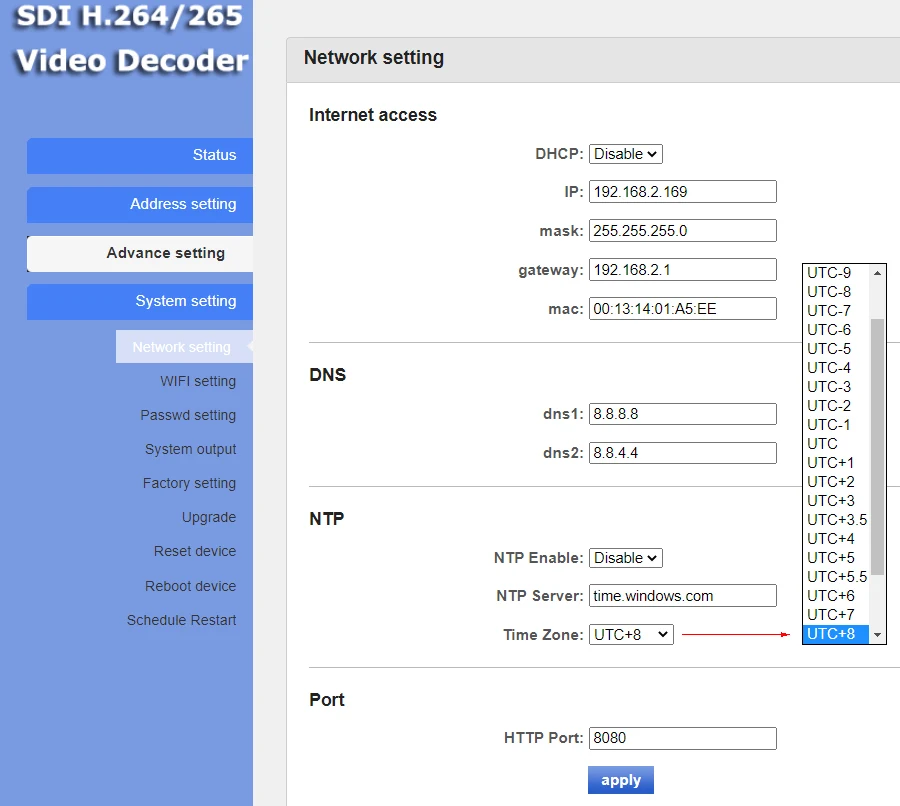
Task: Click the time zone list scrollbar thumb
Action: click(878, 445)
